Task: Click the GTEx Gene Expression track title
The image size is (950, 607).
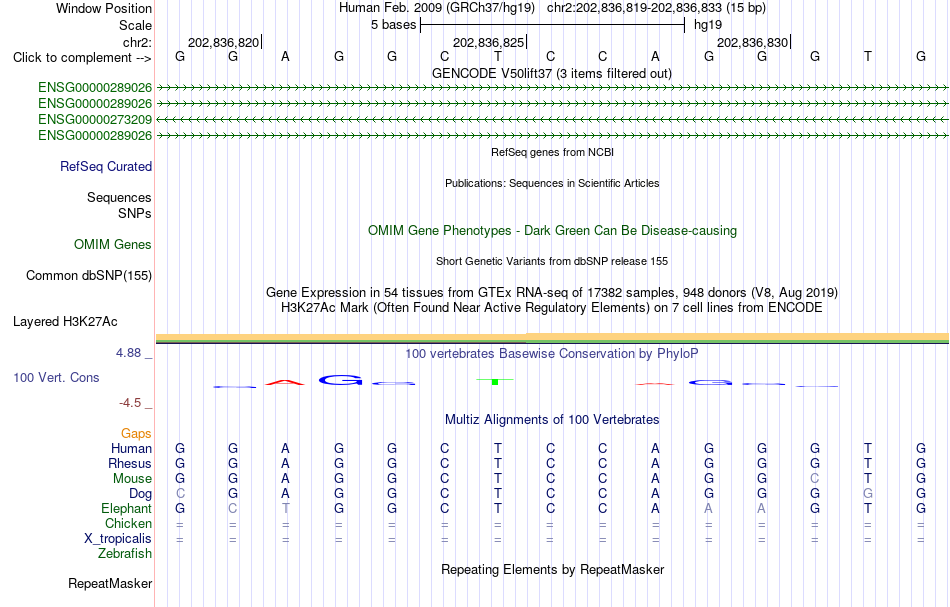Action: tap(552, 293)
